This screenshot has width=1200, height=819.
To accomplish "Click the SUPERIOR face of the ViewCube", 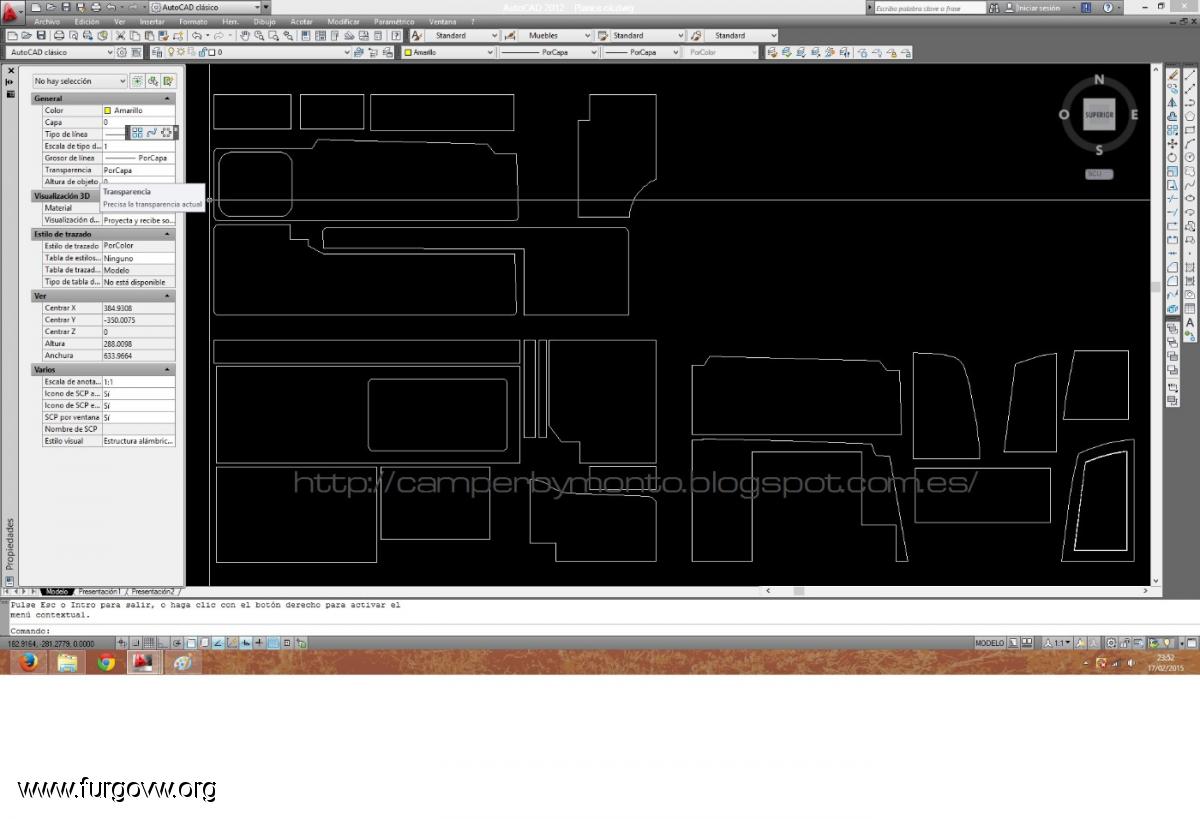I will tap(1099, 115).
